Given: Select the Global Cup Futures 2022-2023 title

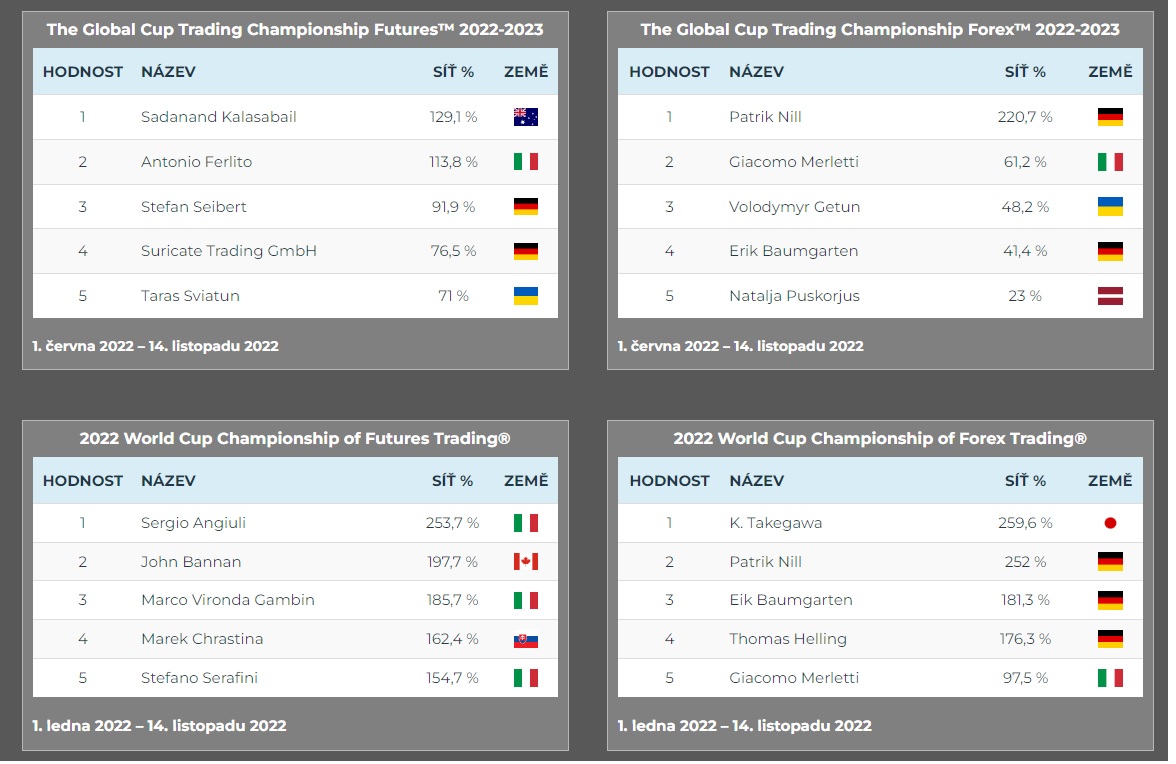Looking at the screenshot, I should [295, 29].
